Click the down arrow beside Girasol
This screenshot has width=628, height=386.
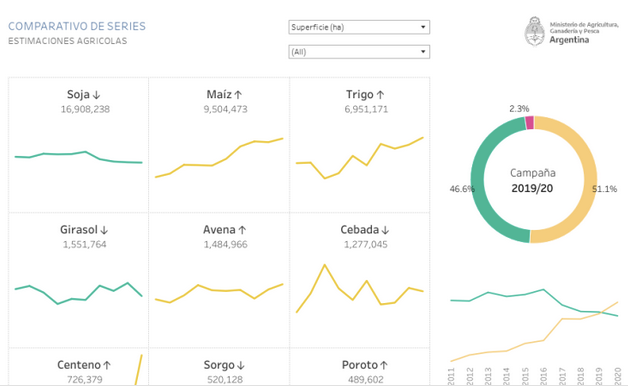(104, 230)
